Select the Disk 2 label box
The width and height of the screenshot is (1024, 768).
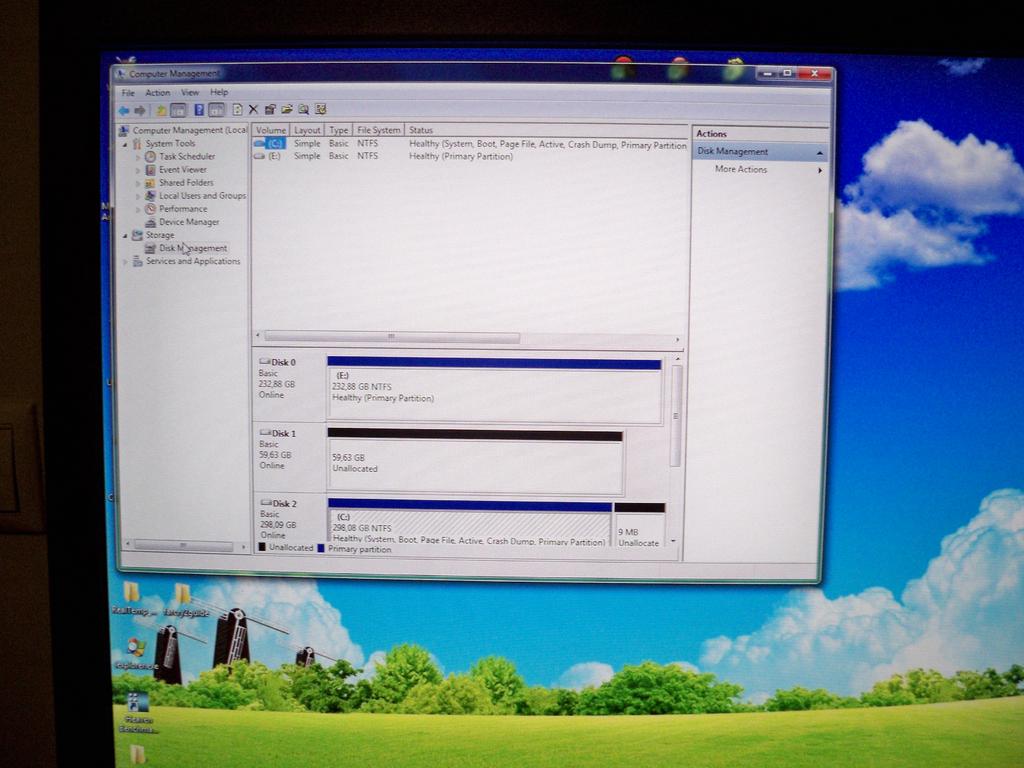click(289, 519)
